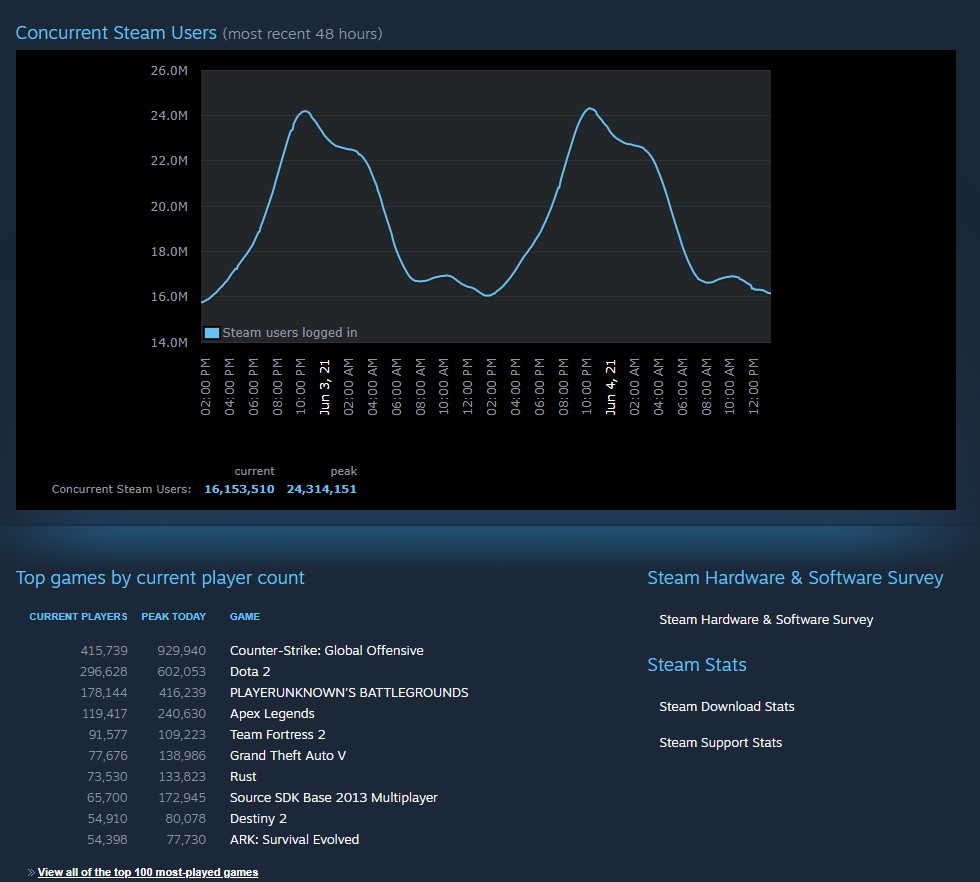Click ARK peak today 77,730

click(x=186, y=839)
